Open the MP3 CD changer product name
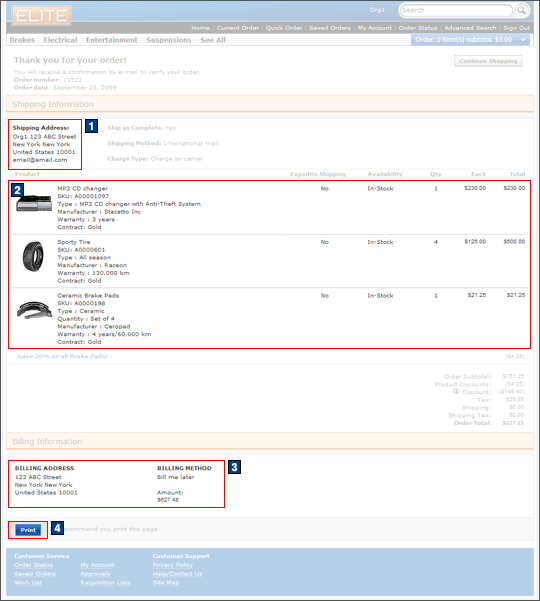 click(82, 188)
